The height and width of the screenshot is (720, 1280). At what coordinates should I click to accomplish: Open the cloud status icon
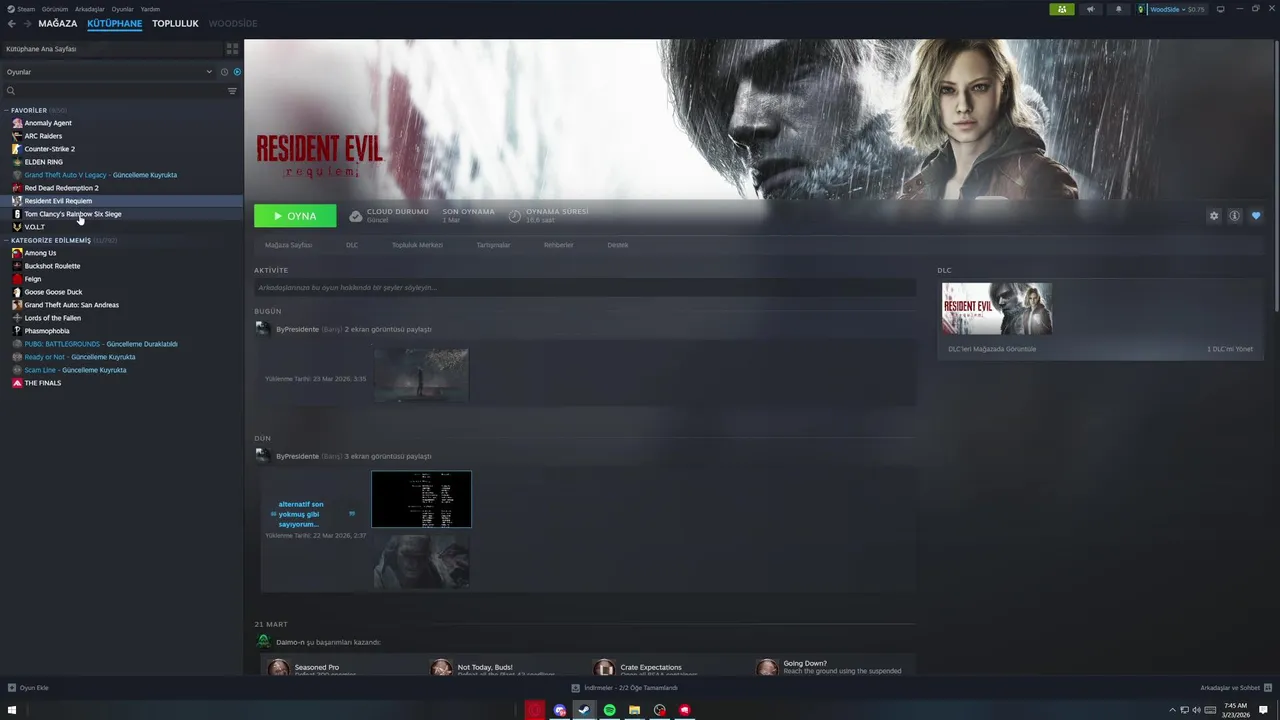point(356,216)
